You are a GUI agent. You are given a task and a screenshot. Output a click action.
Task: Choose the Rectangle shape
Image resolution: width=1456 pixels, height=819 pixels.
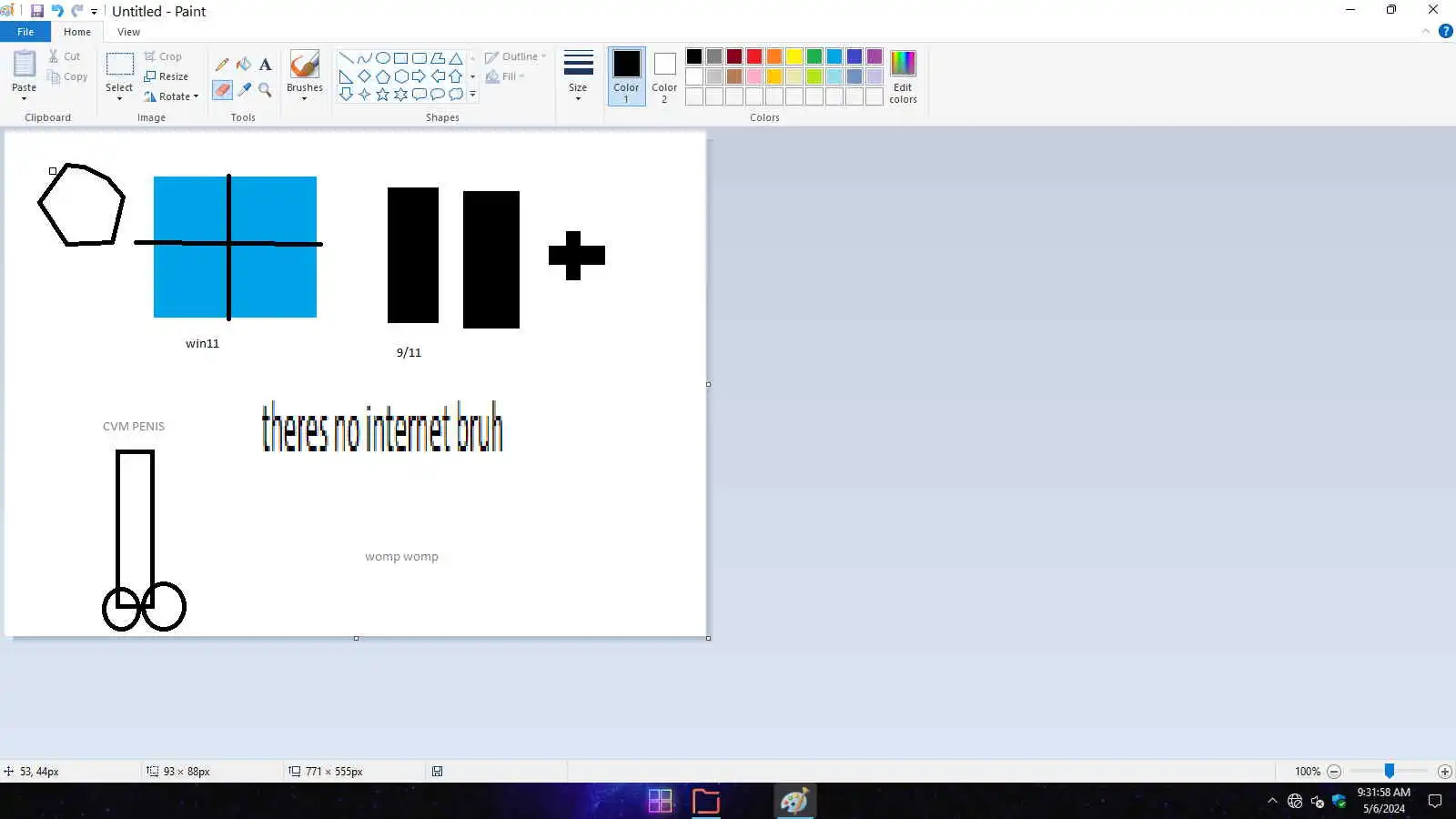pyautogui.click(x=401, y=58)
